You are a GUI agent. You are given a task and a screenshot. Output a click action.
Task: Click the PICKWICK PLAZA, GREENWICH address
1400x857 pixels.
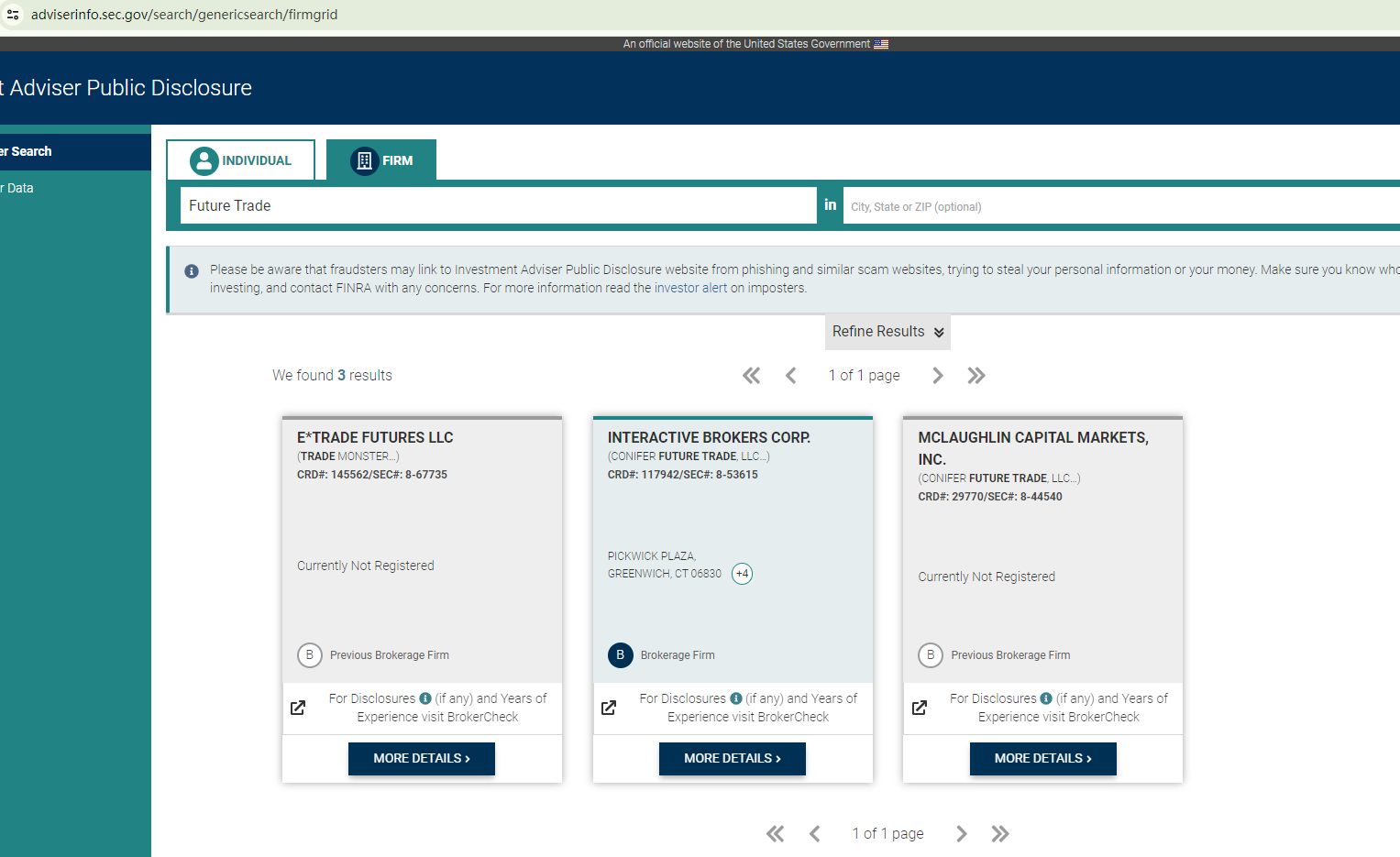665,565
